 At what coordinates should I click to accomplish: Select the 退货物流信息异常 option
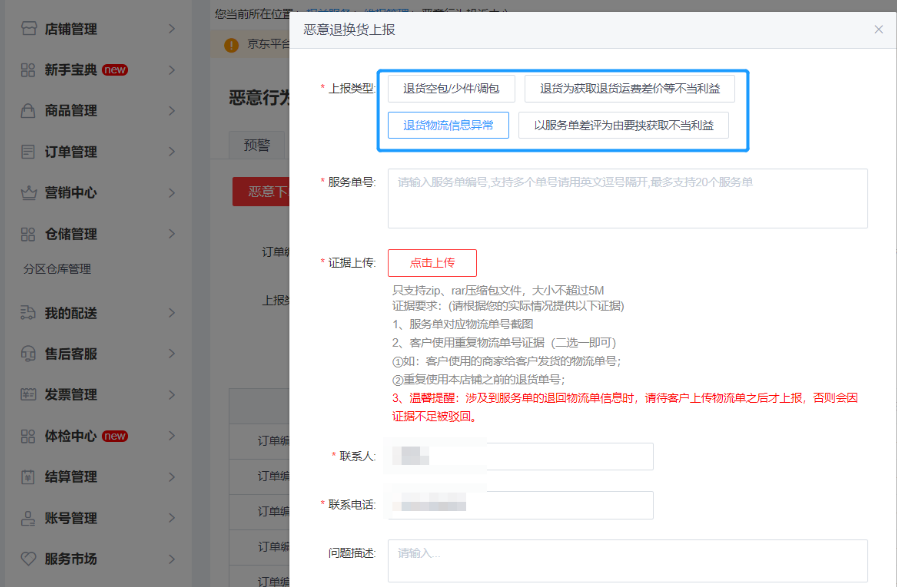[452, 125]
